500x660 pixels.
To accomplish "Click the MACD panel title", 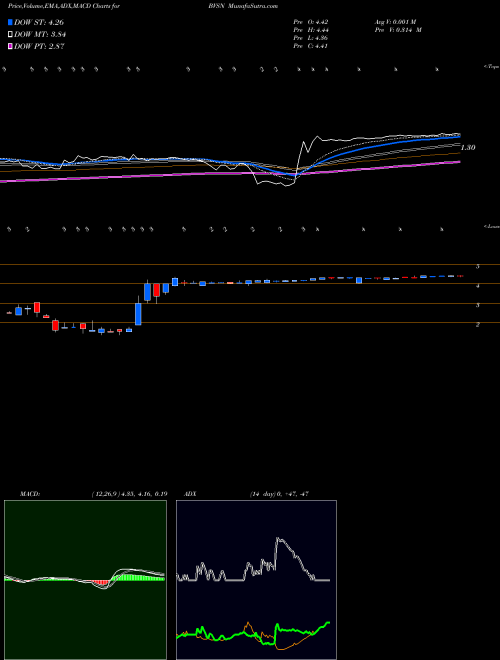I will 29,494.
